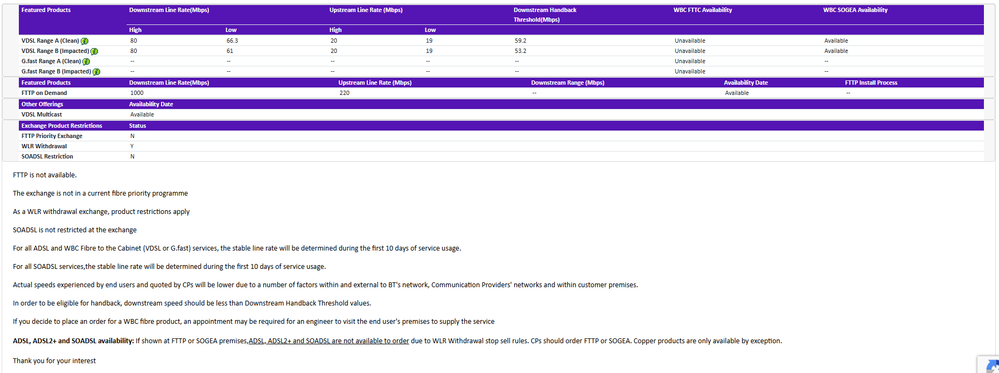999x373 pixels.
Task: Select upstream high value 20 in VDSL Range B row
Action: coord(334,51)
